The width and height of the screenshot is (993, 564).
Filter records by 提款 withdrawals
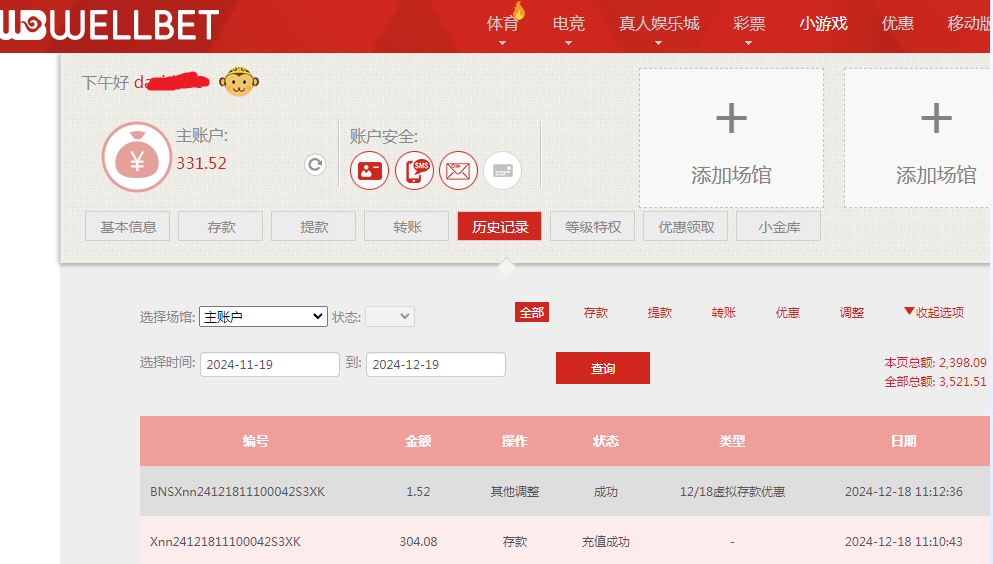[x=659, y=312]
